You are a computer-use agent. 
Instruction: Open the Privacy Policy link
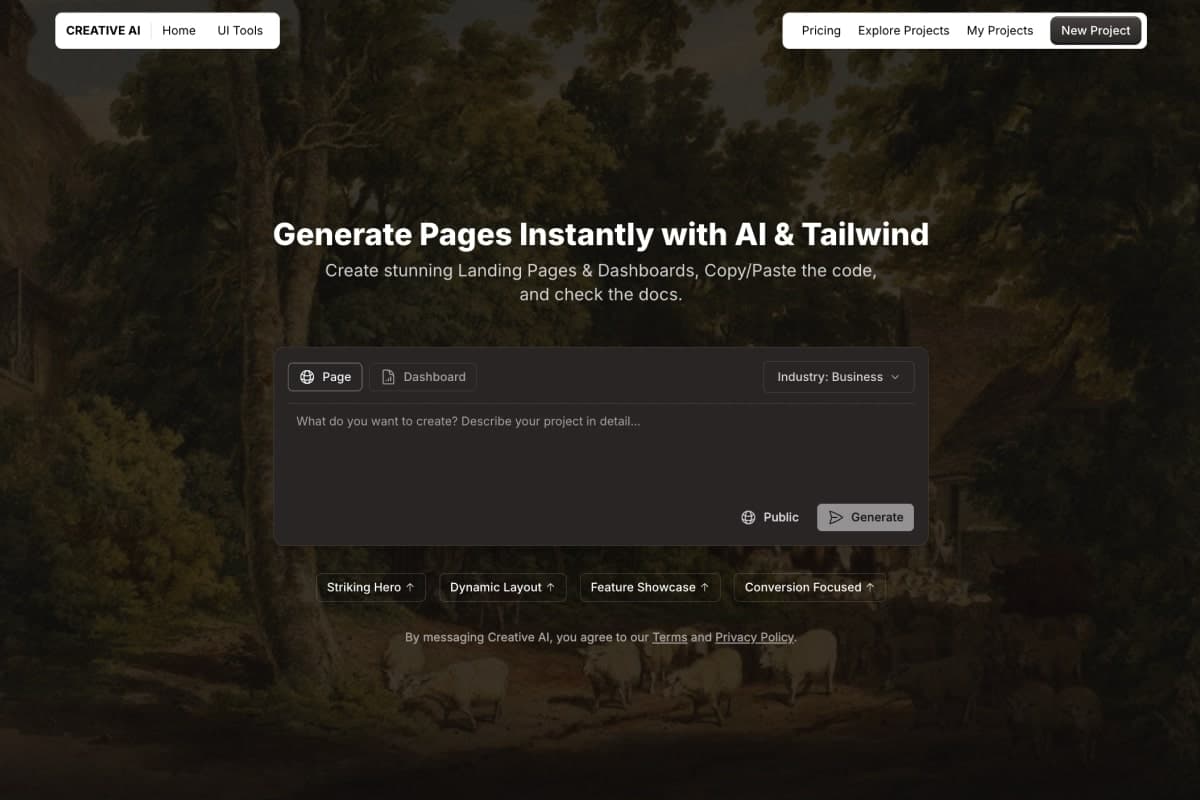click(754, 637)
